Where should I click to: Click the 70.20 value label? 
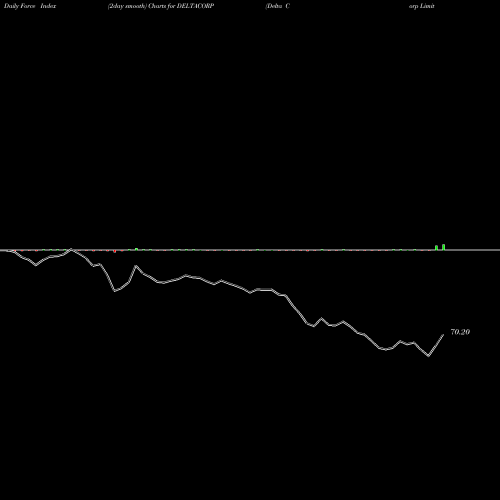[x=460, y=332]
